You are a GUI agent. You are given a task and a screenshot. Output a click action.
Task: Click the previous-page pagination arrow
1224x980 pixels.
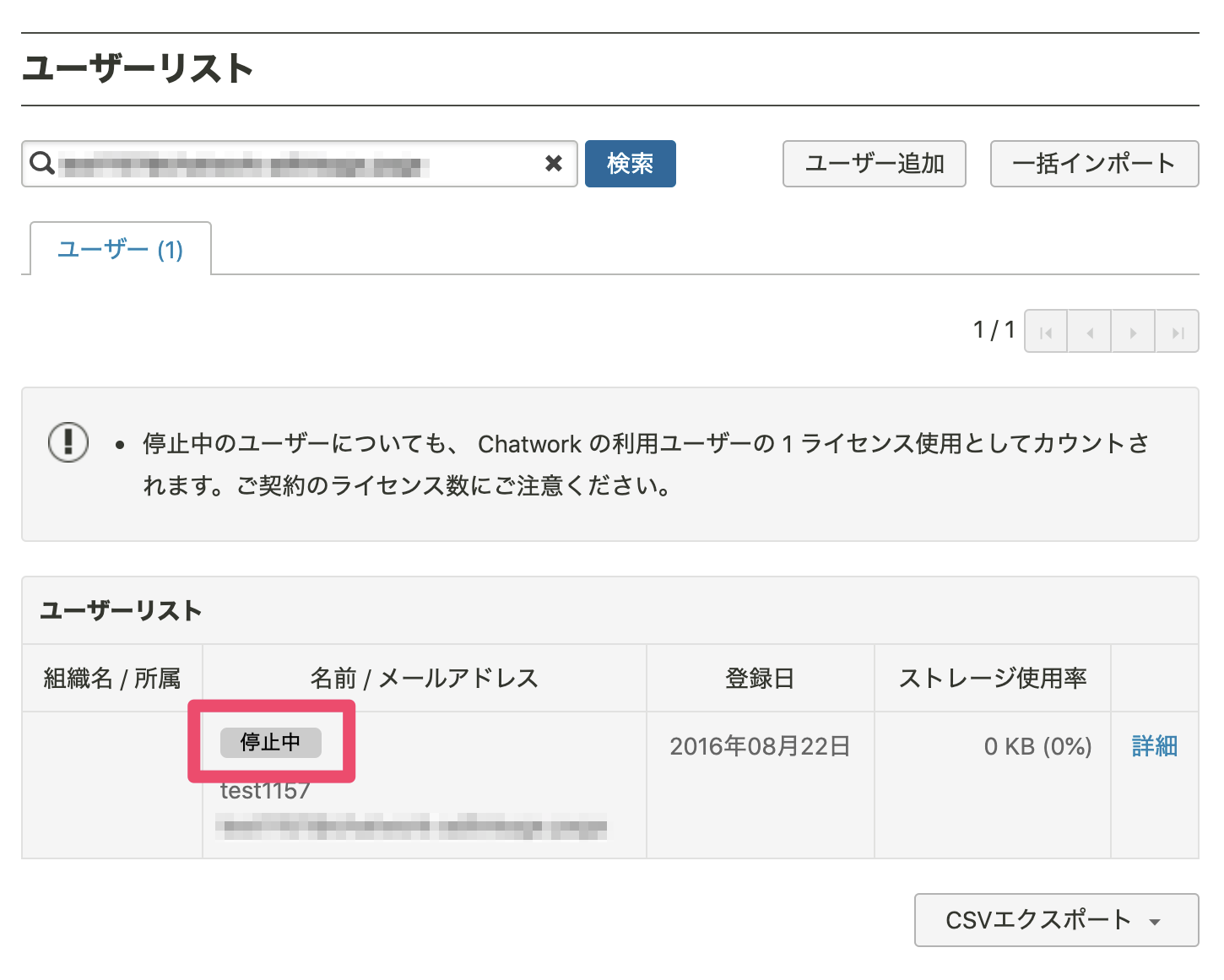(x=1090, y=331)
